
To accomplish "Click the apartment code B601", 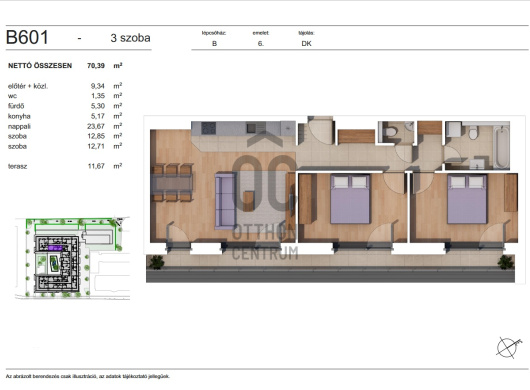I will 27,37.
